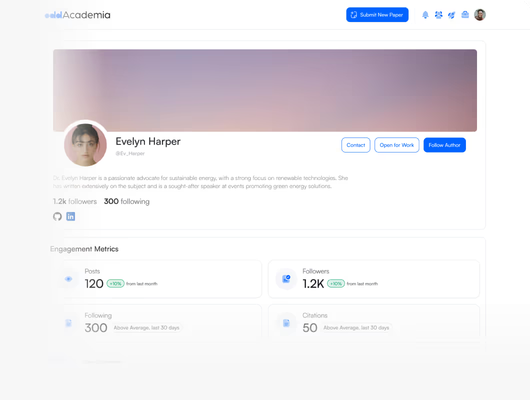Click the Citations document icon
Screen dimensions: 530x400
click(x=286, y=323)
